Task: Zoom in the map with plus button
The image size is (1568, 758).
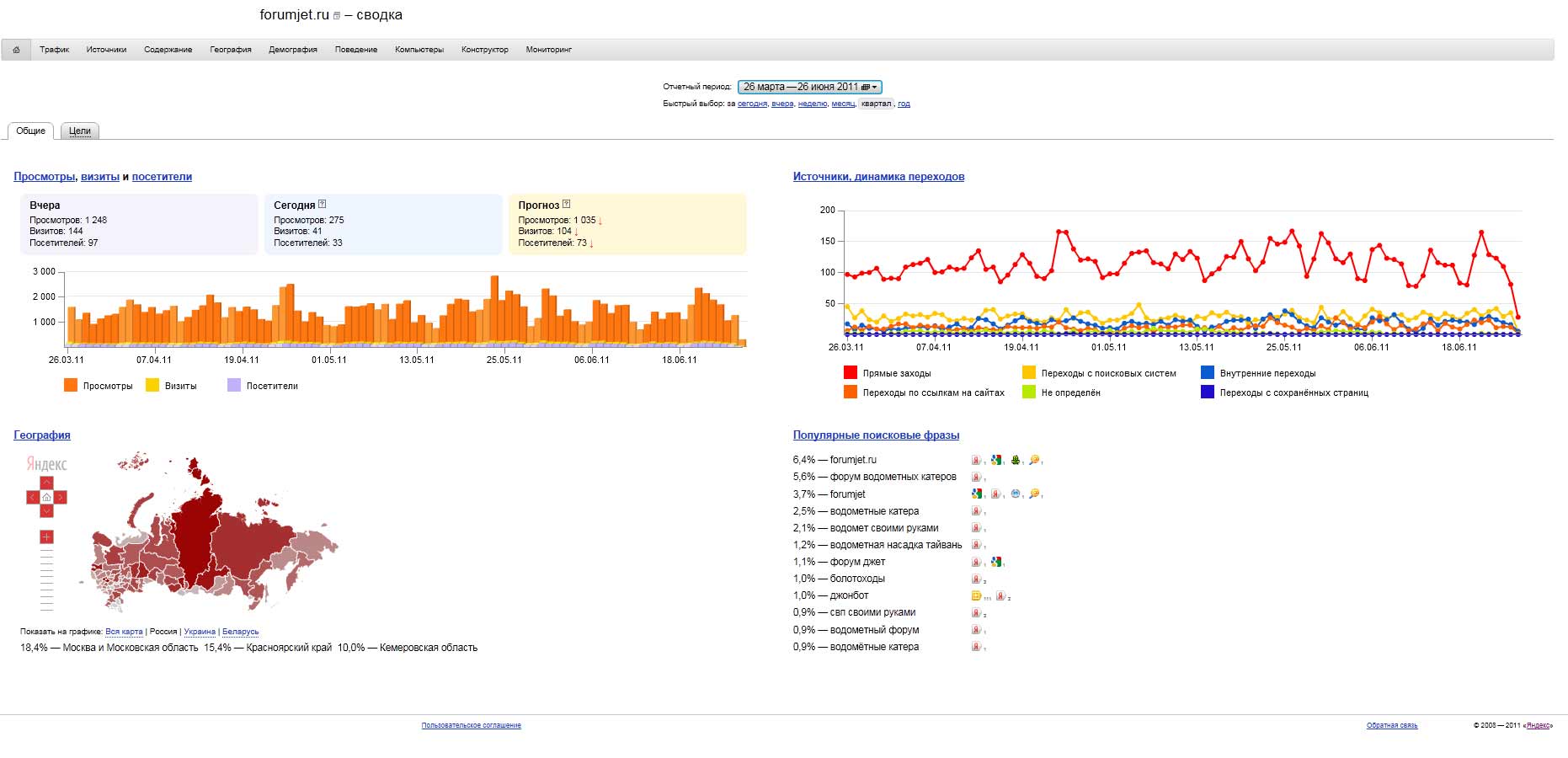Action: [x=46, y=536]
